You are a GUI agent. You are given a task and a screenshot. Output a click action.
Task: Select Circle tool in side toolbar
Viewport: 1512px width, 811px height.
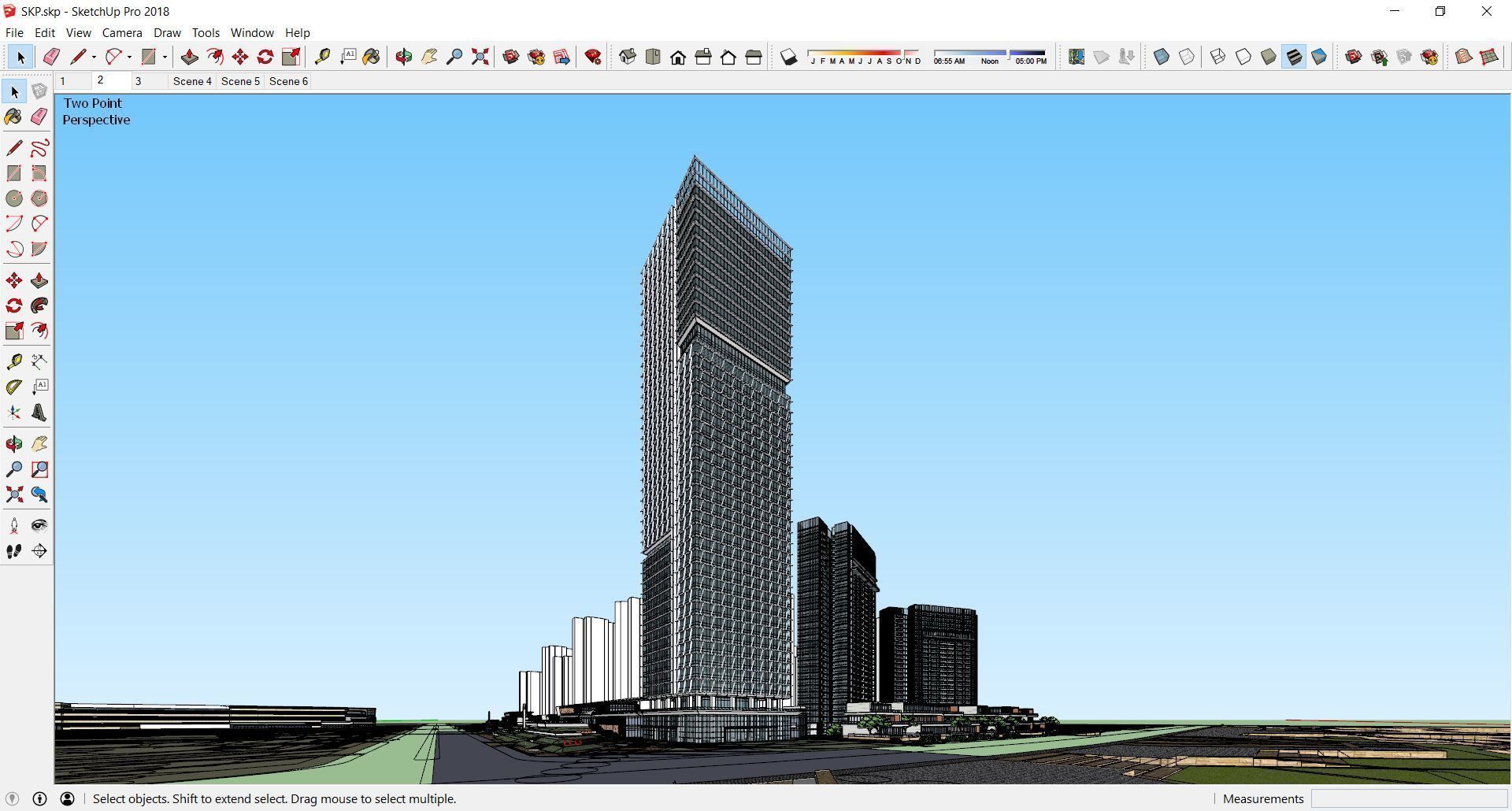[x=14, y=198]
